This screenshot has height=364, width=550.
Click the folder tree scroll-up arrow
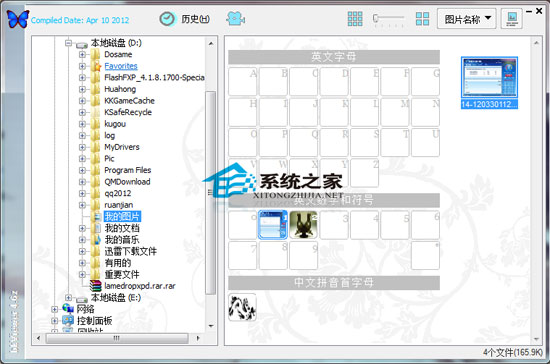[x=211, y=43]
